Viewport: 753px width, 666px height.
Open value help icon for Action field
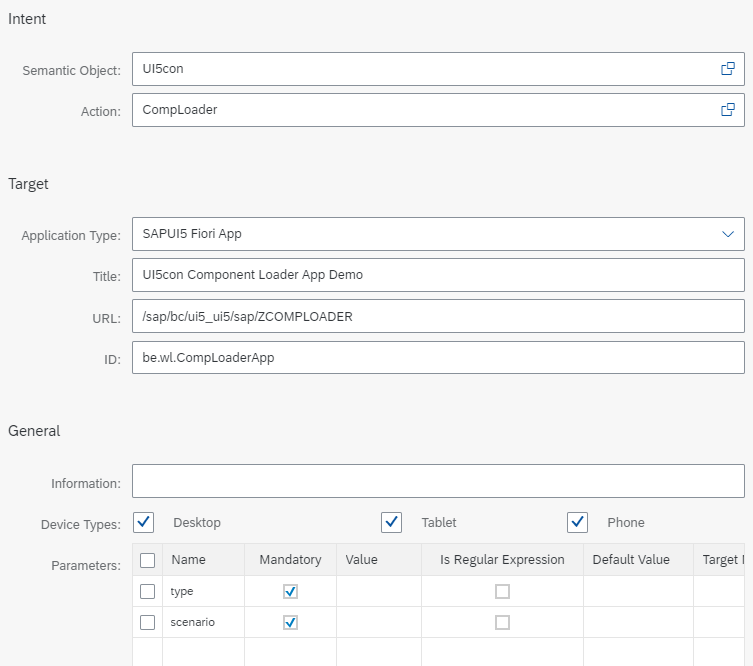point(728,110)
